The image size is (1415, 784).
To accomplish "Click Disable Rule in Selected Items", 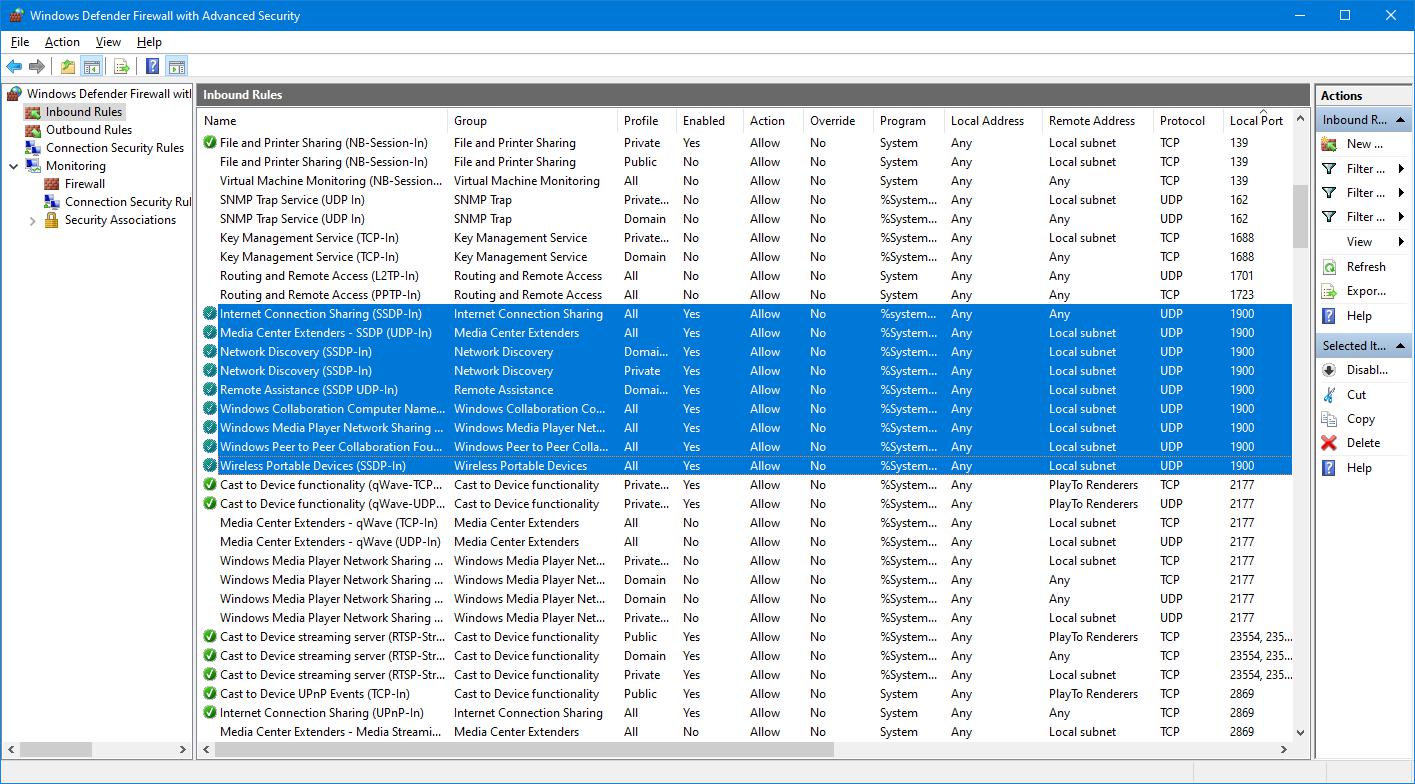I will (1367, 370).
